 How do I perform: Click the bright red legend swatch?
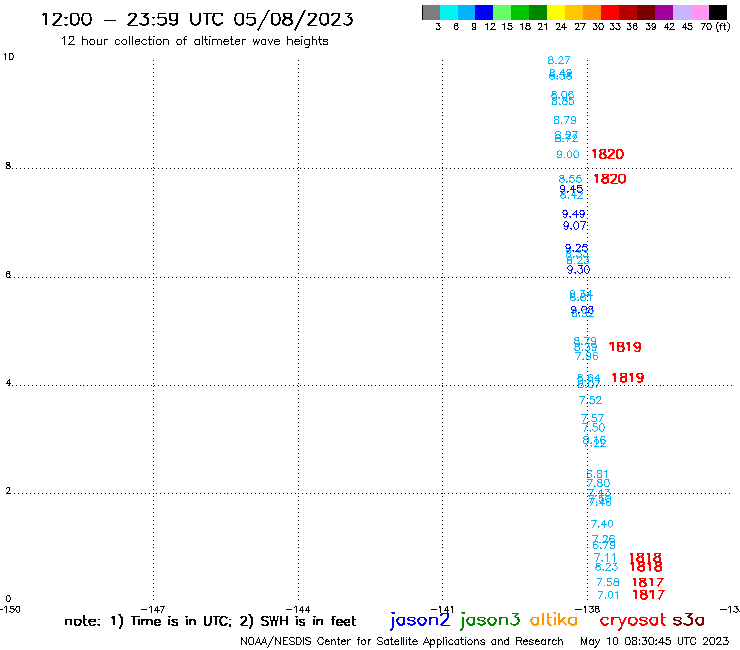tap(610, 12)
